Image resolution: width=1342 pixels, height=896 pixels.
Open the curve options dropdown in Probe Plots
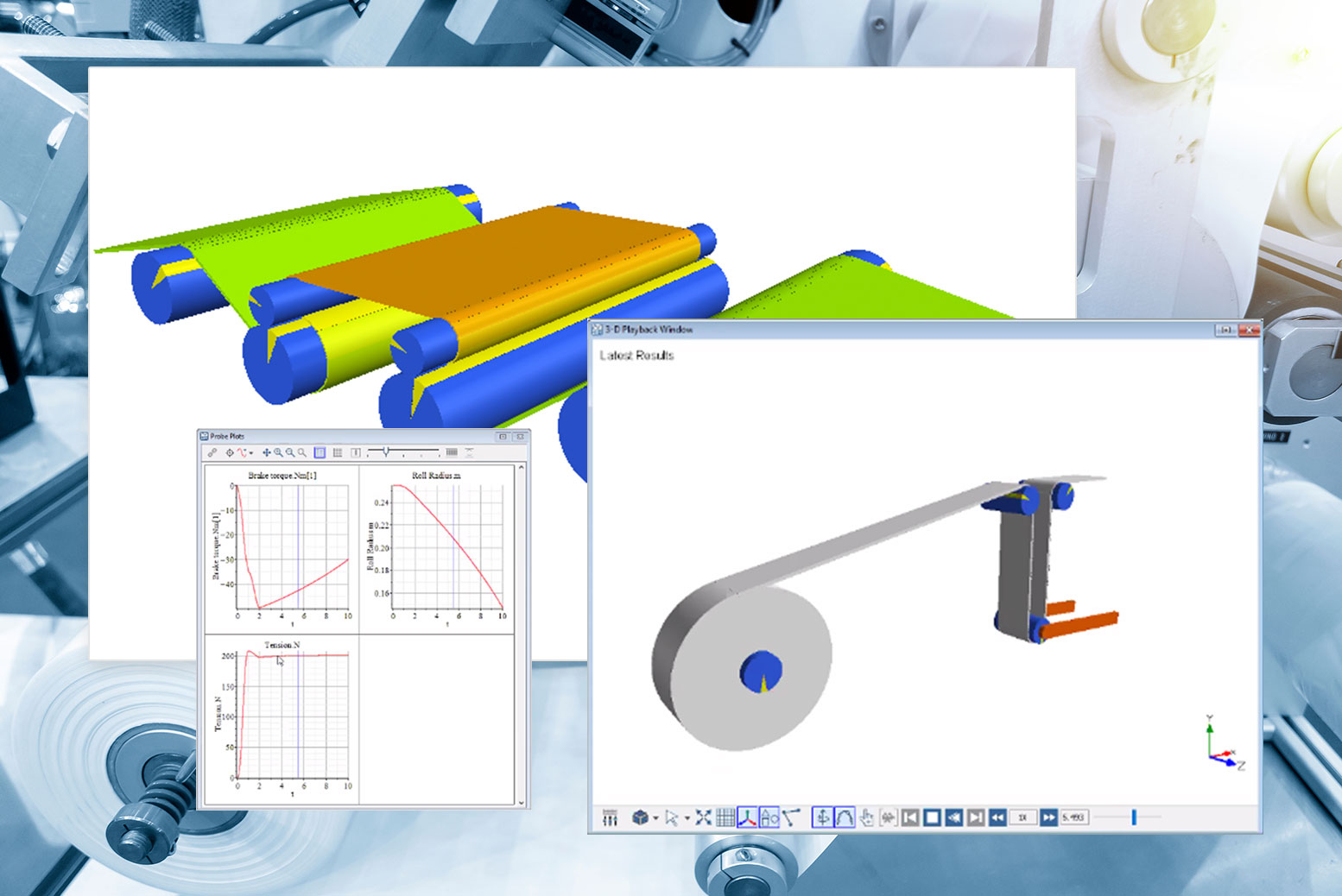(x=251, y=453)
